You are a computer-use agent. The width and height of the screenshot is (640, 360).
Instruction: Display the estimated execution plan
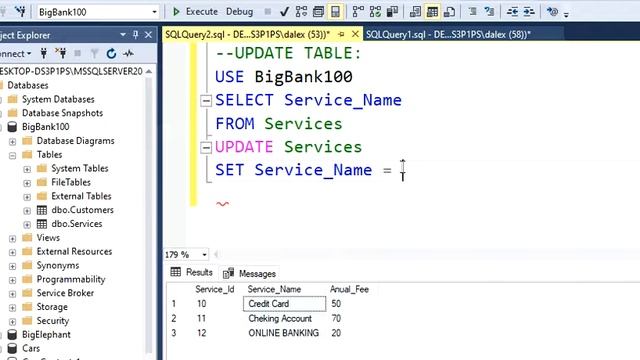tap(301, 11)
